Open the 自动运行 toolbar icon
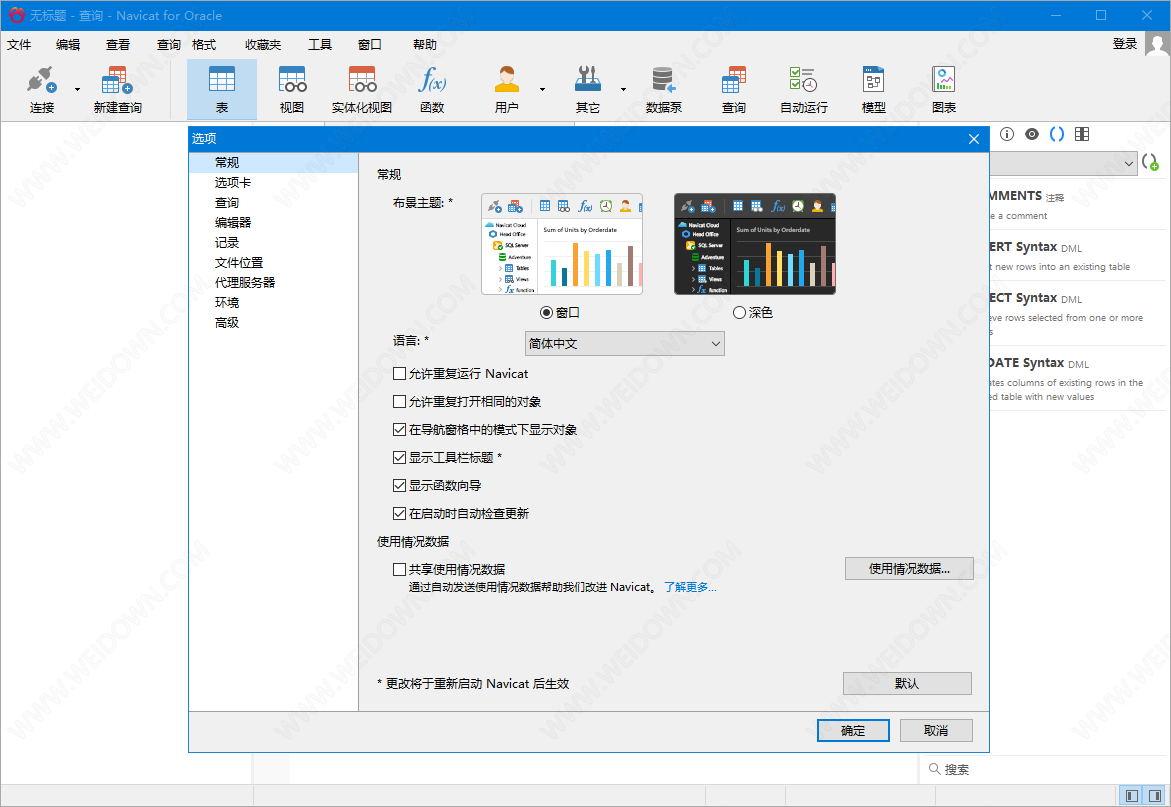Screen dimensions: 1171x807 point(804,79)
